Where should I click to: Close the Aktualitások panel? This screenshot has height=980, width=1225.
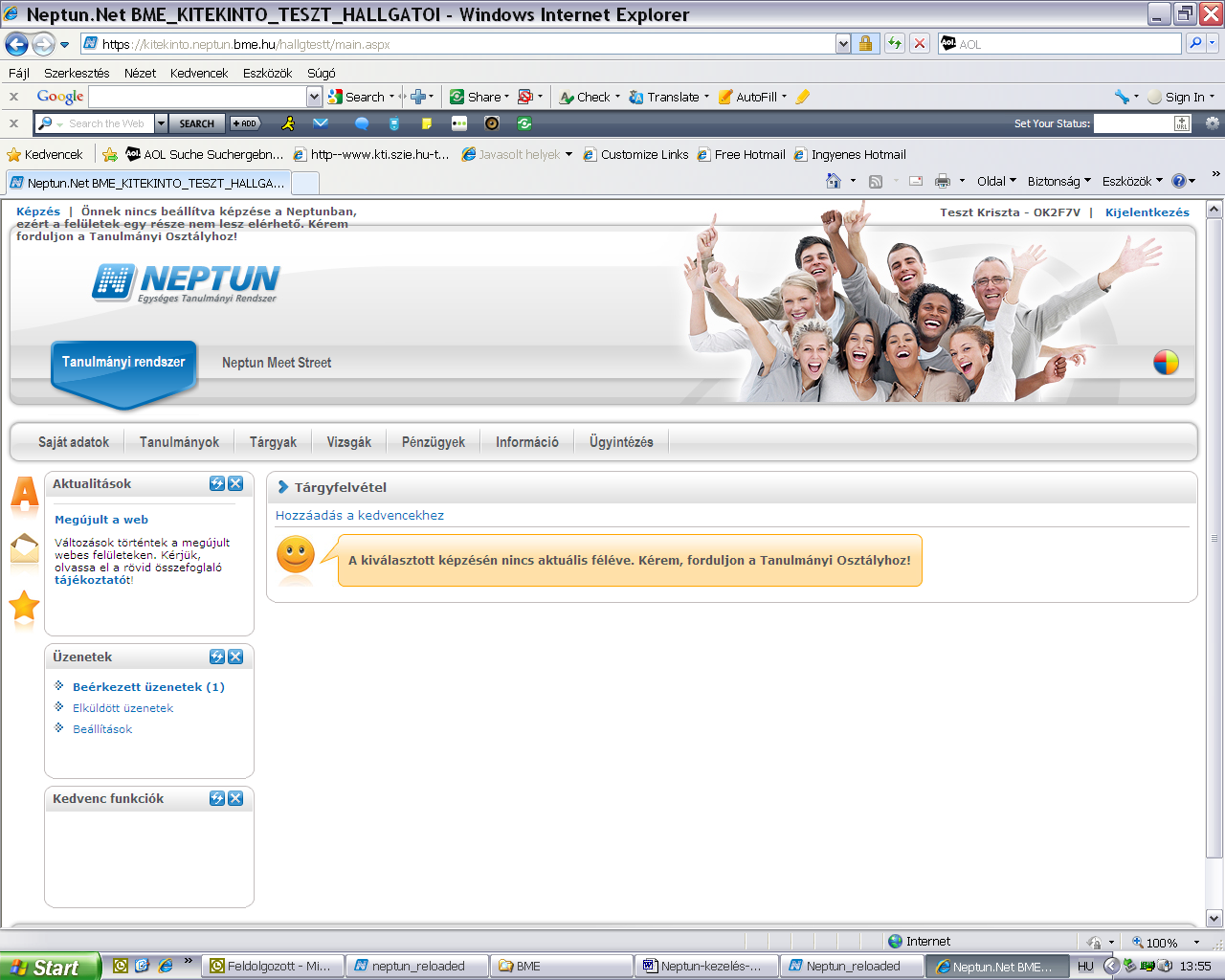pos(235,484)
